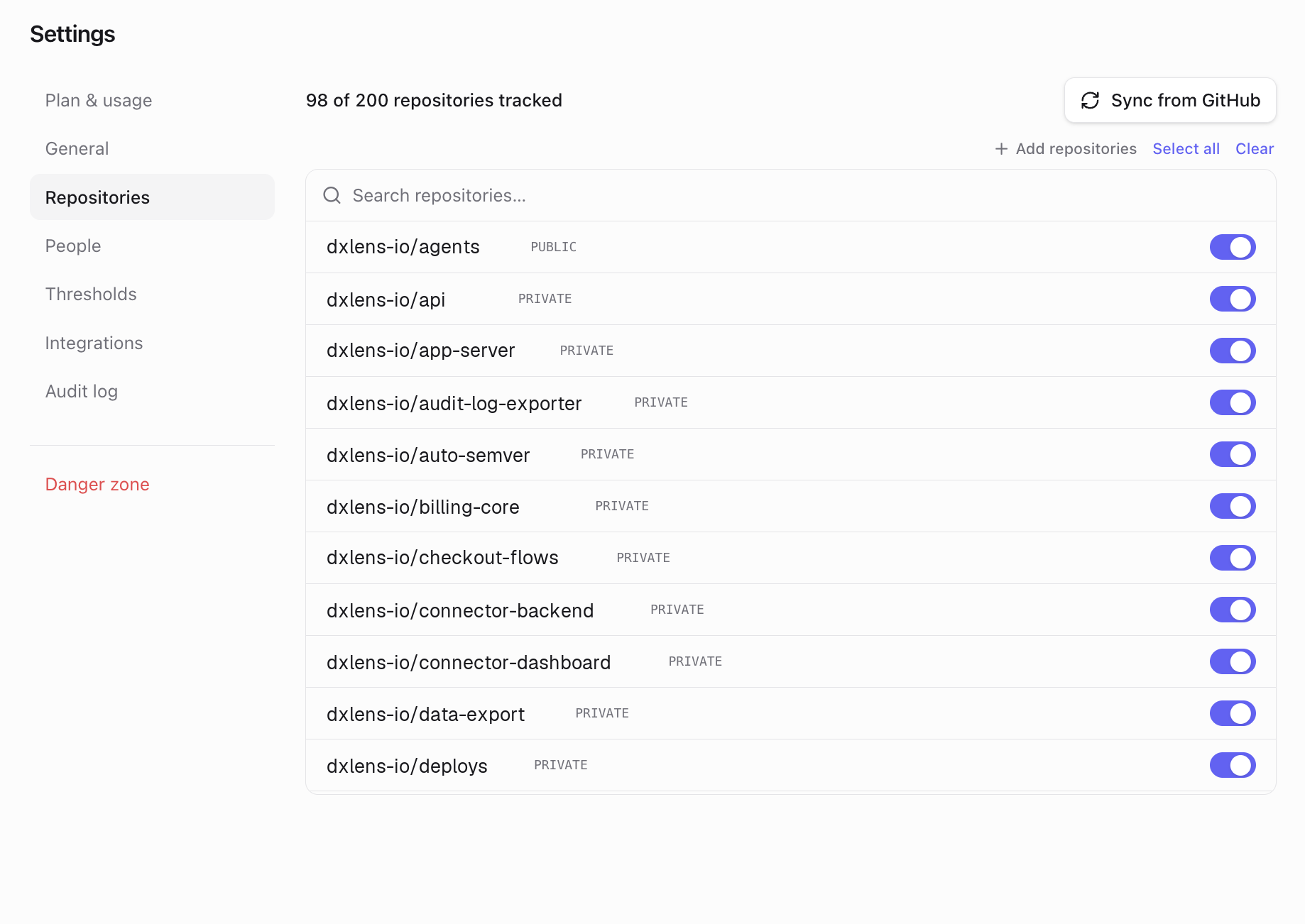Toggle the dxlens-io/deploys switch
Viewport: 1305px width, 924px height.
point(1233,765)
